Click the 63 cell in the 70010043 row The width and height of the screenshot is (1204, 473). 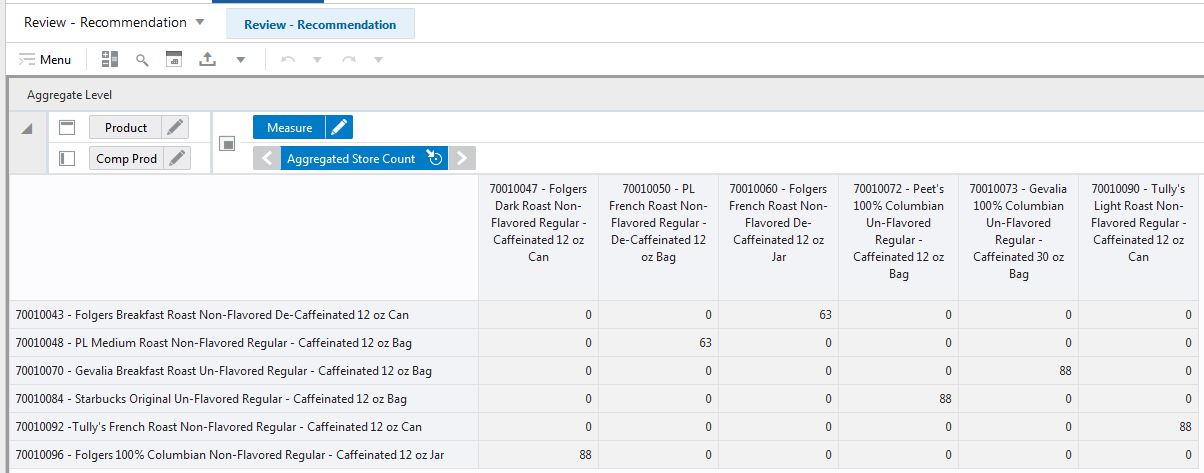(x=778, y=314)
